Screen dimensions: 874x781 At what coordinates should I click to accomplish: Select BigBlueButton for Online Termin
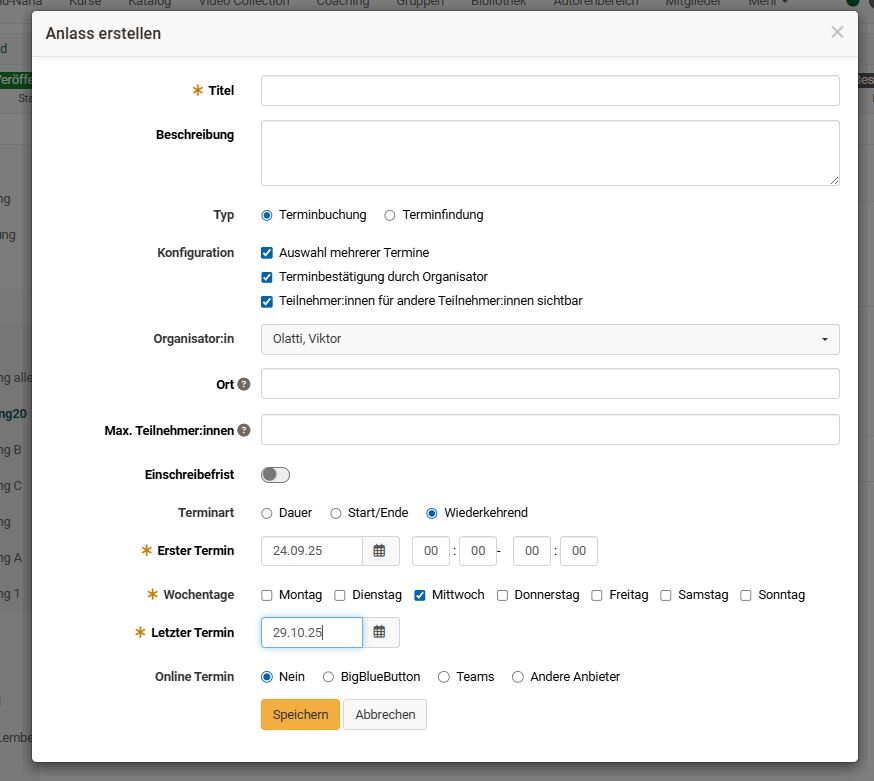tap(328, 677)
